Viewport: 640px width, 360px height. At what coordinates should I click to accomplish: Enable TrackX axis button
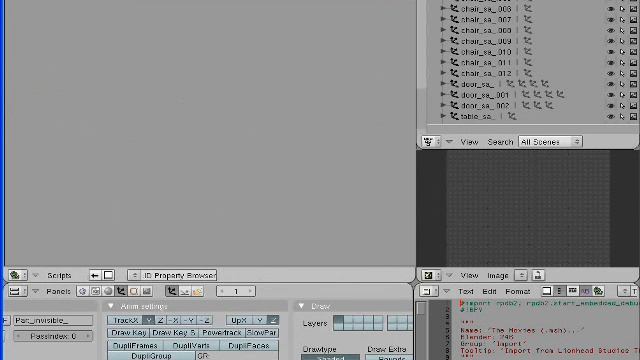pyautogui.click(x=125, y=320)
